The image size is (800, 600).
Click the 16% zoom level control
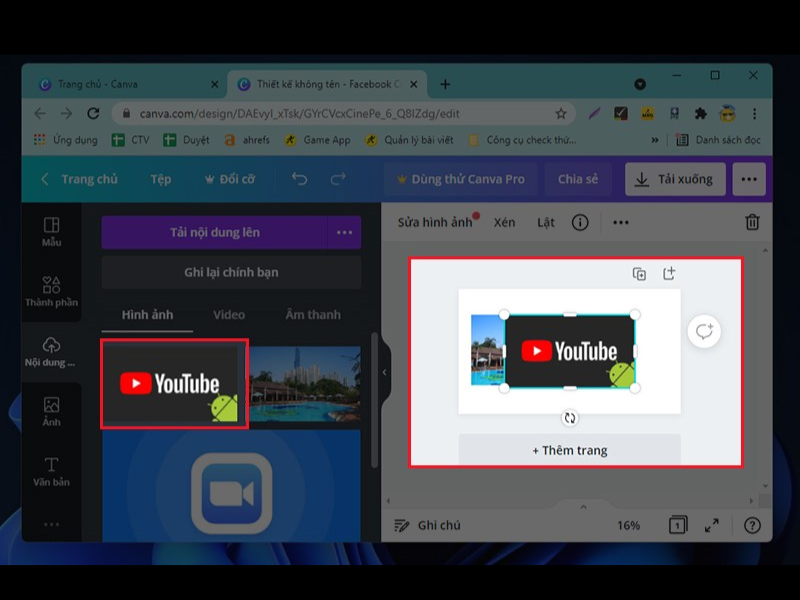[628, 525]
